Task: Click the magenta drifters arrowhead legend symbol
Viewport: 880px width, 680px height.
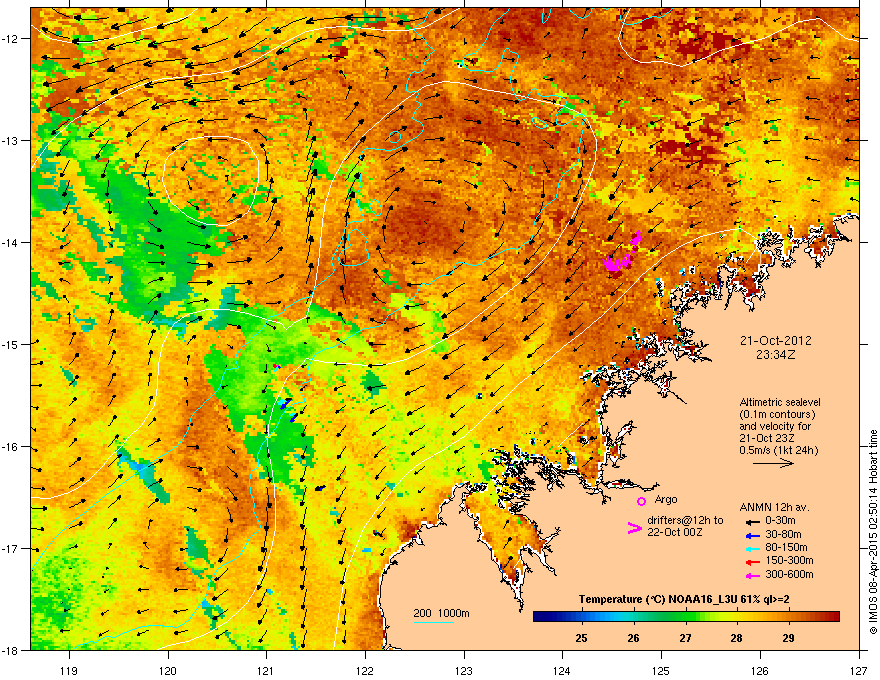Action: [634, 527]
